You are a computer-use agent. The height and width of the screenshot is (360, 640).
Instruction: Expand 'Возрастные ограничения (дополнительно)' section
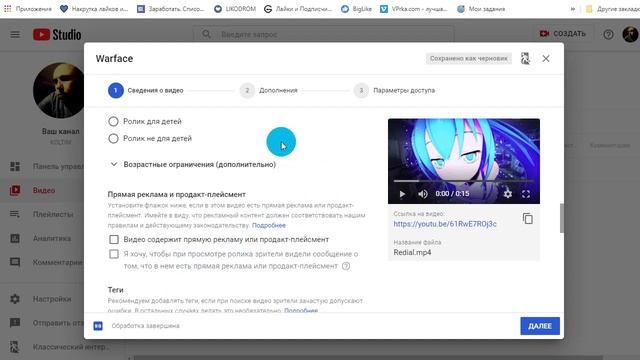click(193, 164)
